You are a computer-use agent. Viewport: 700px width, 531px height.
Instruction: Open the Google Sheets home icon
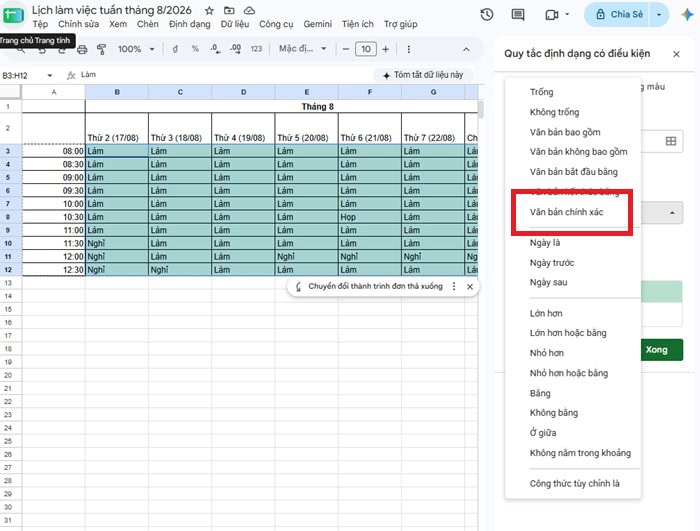point(13,15)
